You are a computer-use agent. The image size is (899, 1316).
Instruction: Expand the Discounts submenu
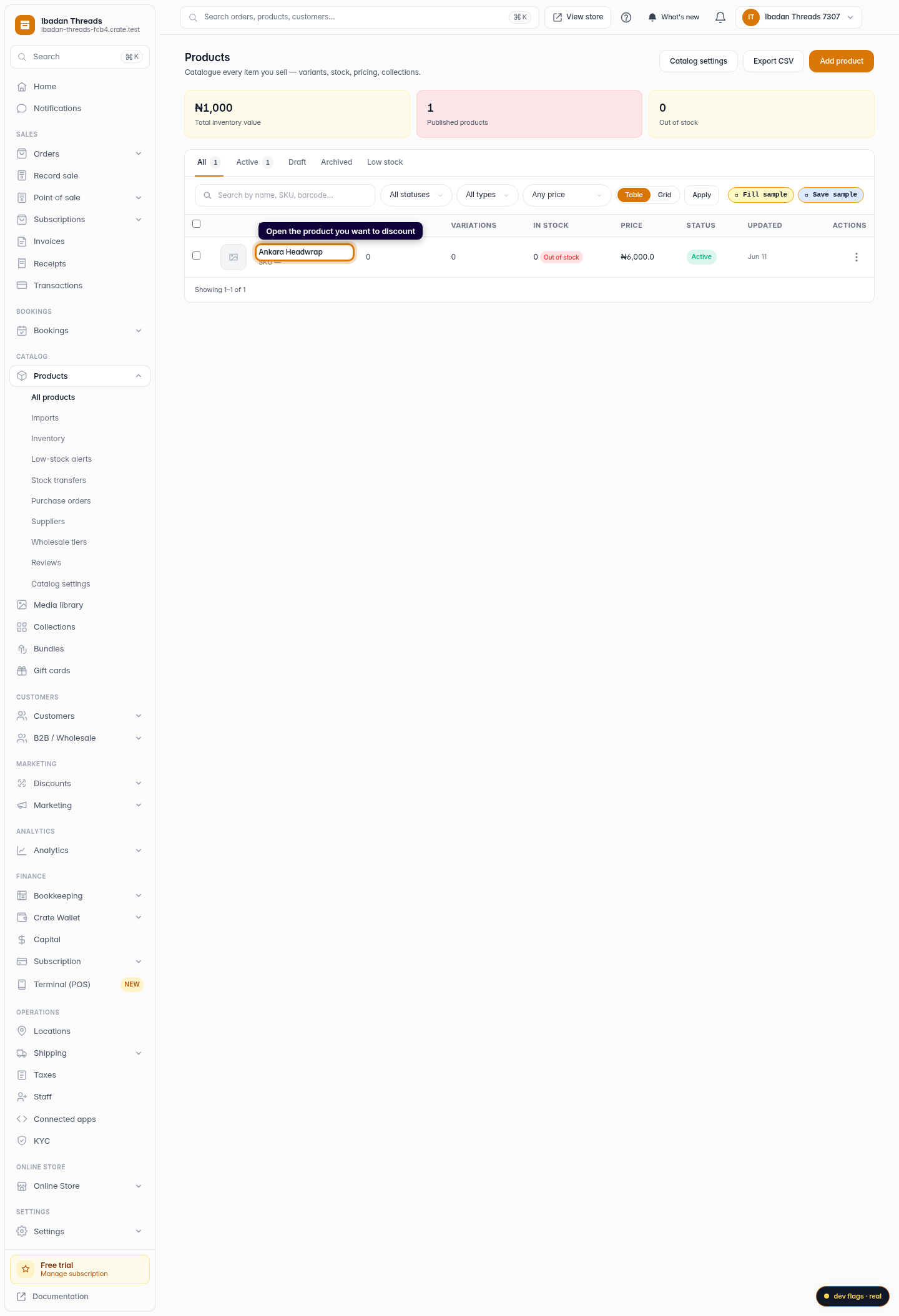coord(139,784)
